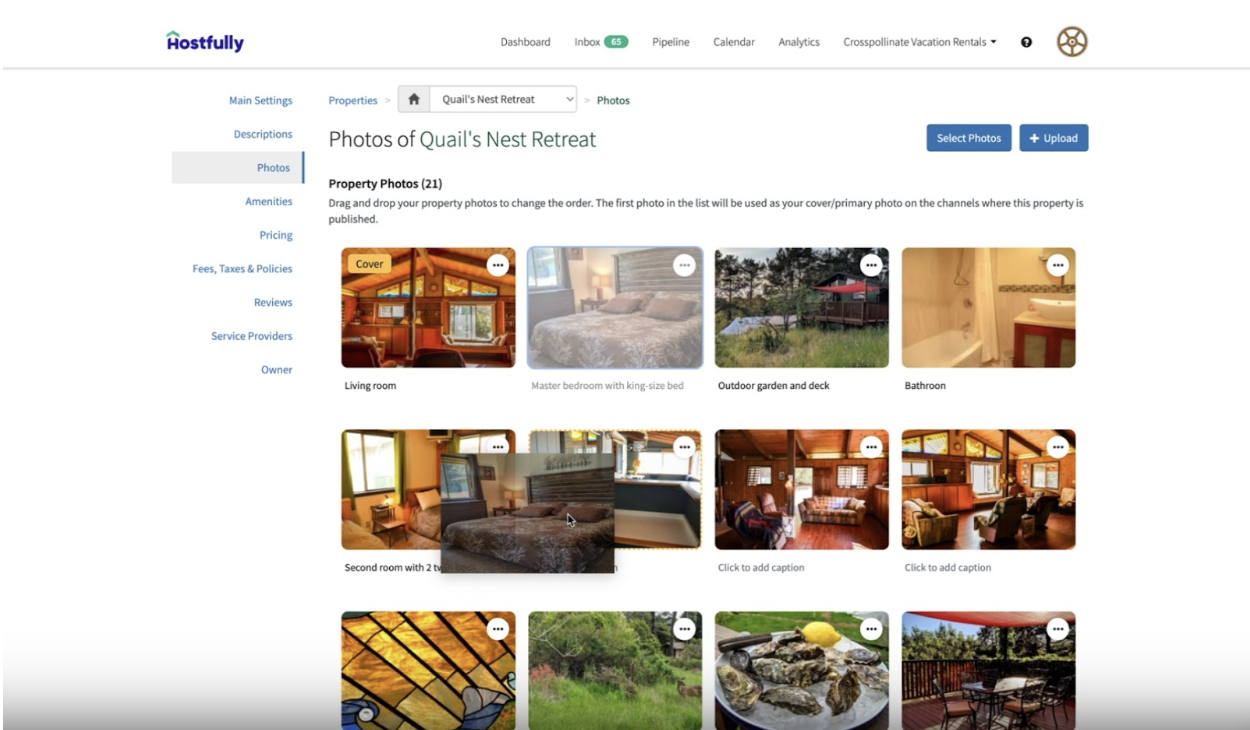Open options on the deck dining photo
The height and width of the screenshot is (730, 1250).
pos(1058,629)
